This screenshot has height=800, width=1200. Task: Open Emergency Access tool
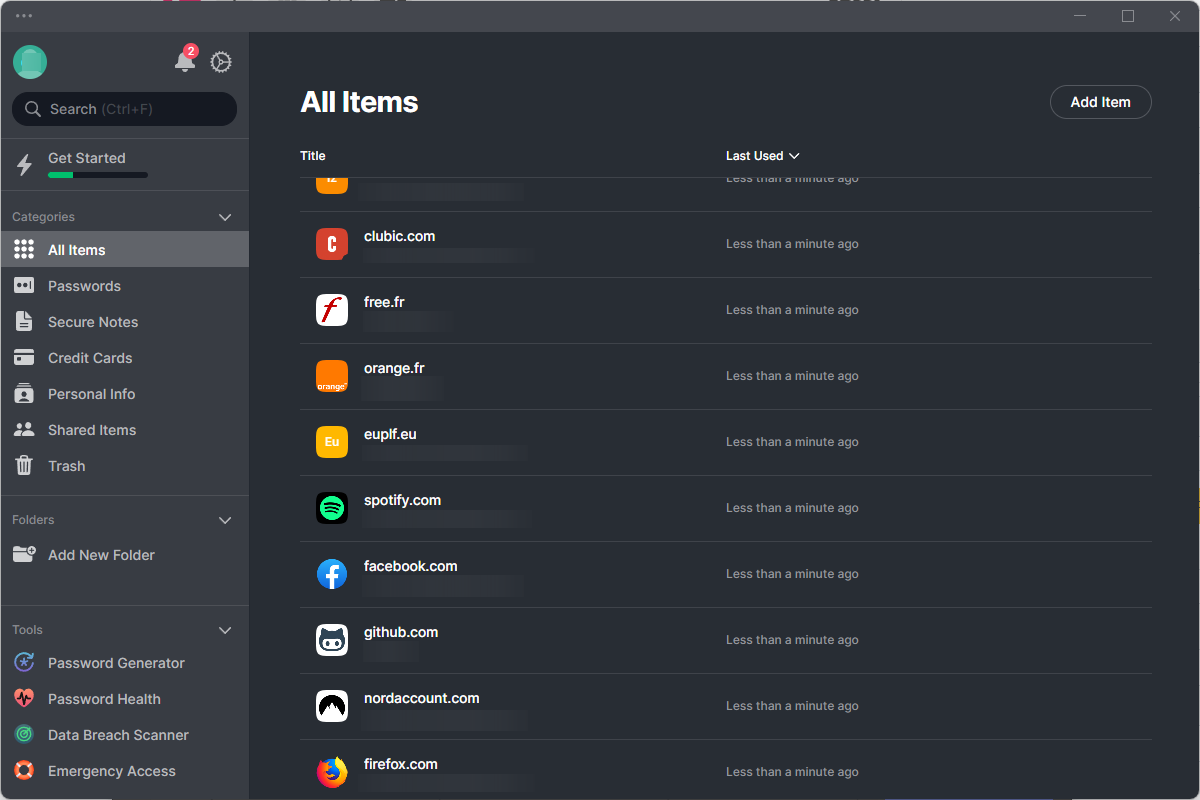(111, 771)
